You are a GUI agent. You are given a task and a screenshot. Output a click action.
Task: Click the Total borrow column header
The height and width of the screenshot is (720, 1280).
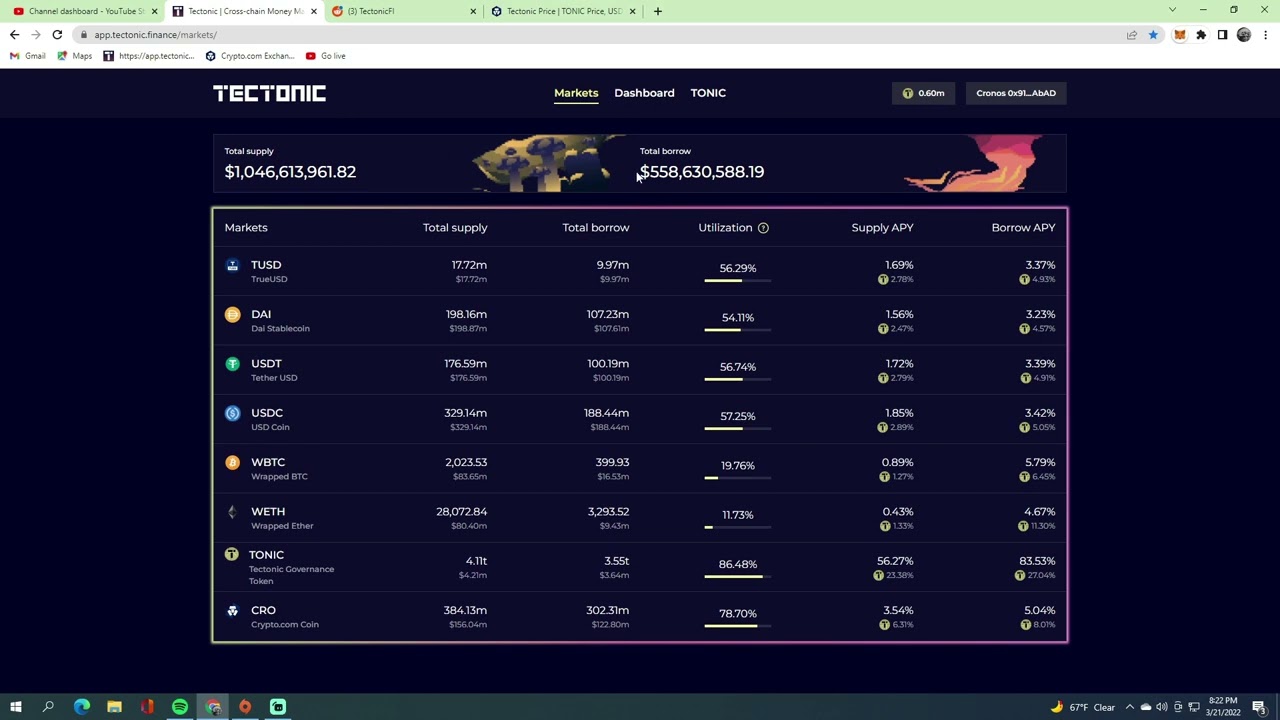tap(596, 228)
